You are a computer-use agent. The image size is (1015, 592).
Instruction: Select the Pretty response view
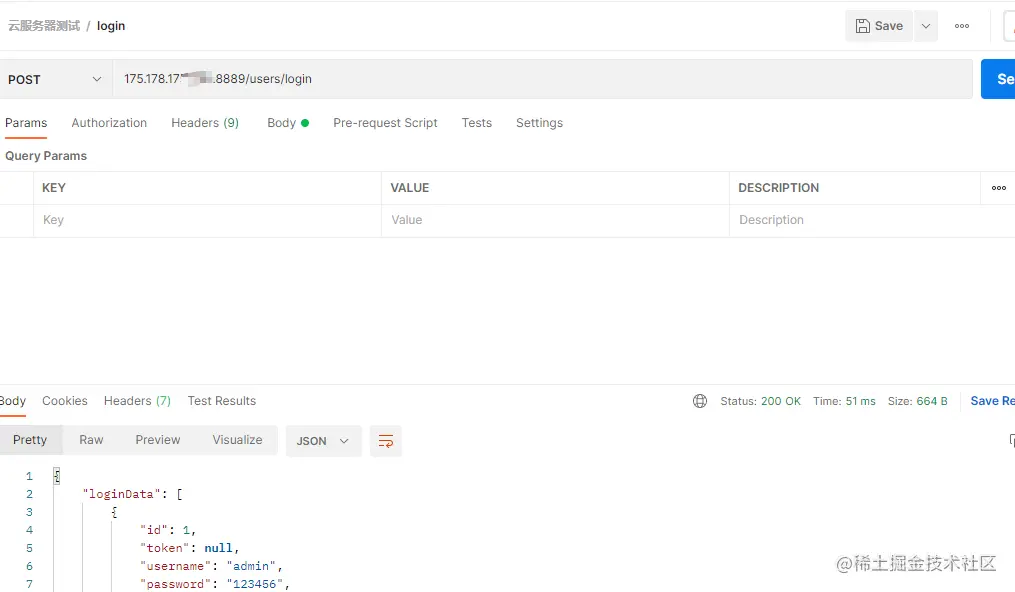pyautogui.click(x=30, y=440)
